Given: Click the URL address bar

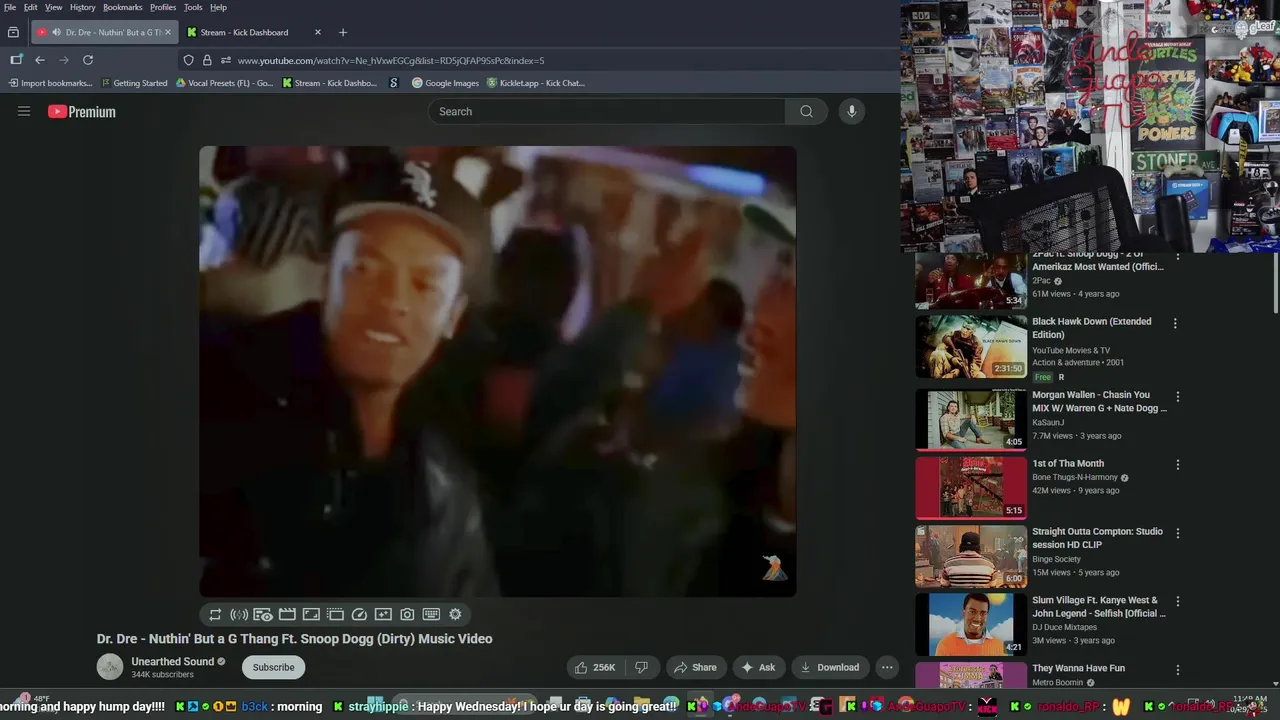Looking at the screenshot, I should (540, 60).
